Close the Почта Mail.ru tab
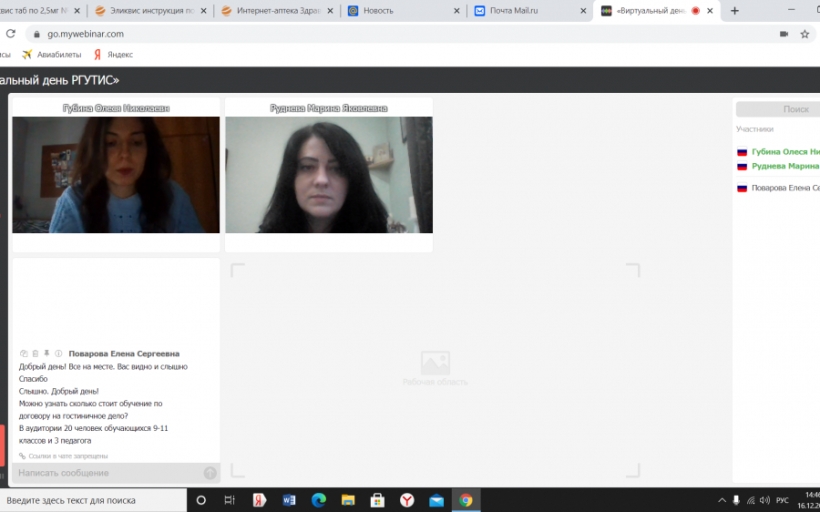The height and width of the screenshot is (512, 820). (x=583, y=10)
